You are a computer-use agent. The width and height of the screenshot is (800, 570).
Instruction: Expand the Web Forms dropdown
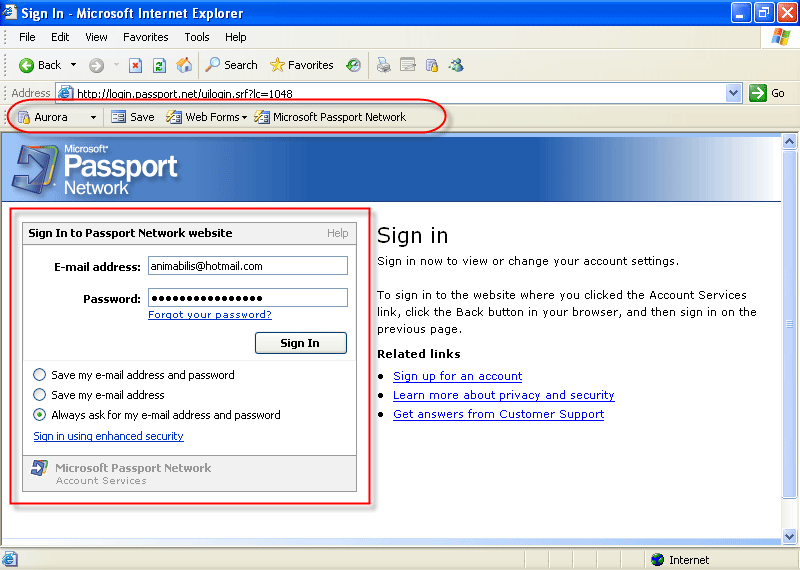(244, 118)
